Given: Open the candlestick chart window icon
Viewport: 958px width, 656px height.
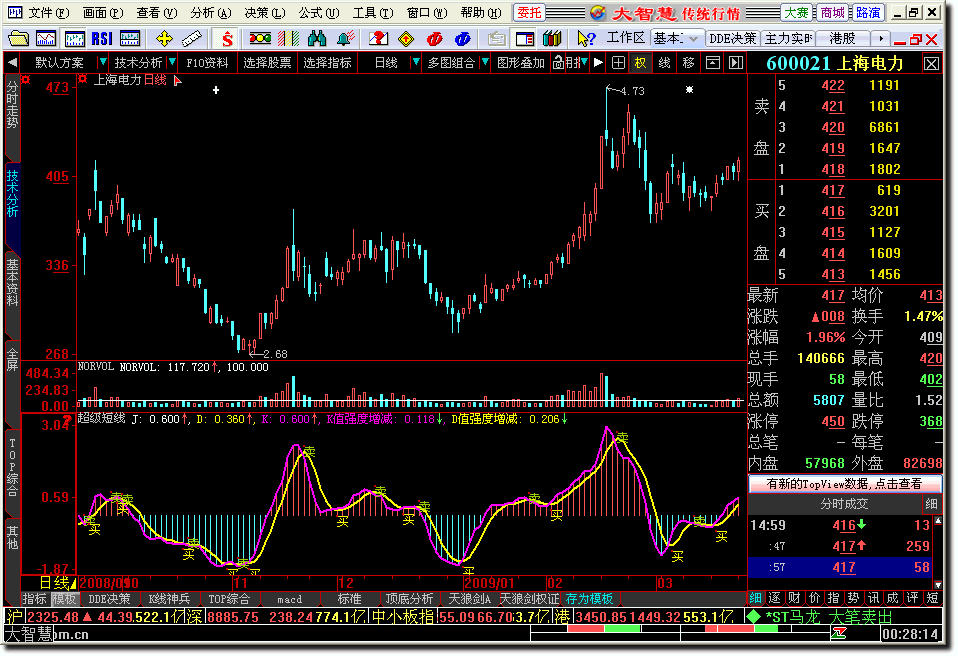Looking at the screenshot, I should tap(75, 39).
